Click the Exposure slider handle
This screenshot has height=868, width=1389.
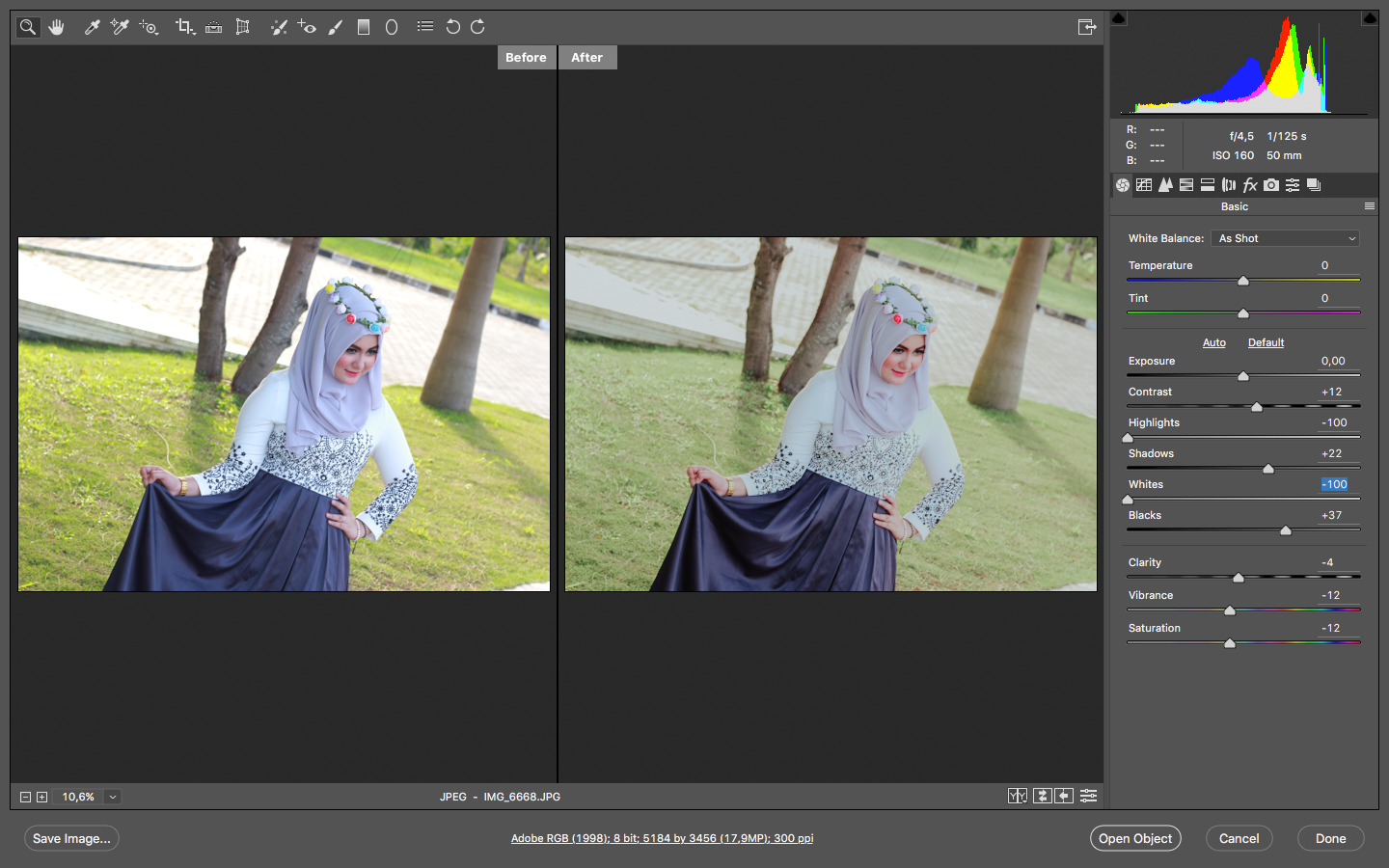1243,376
